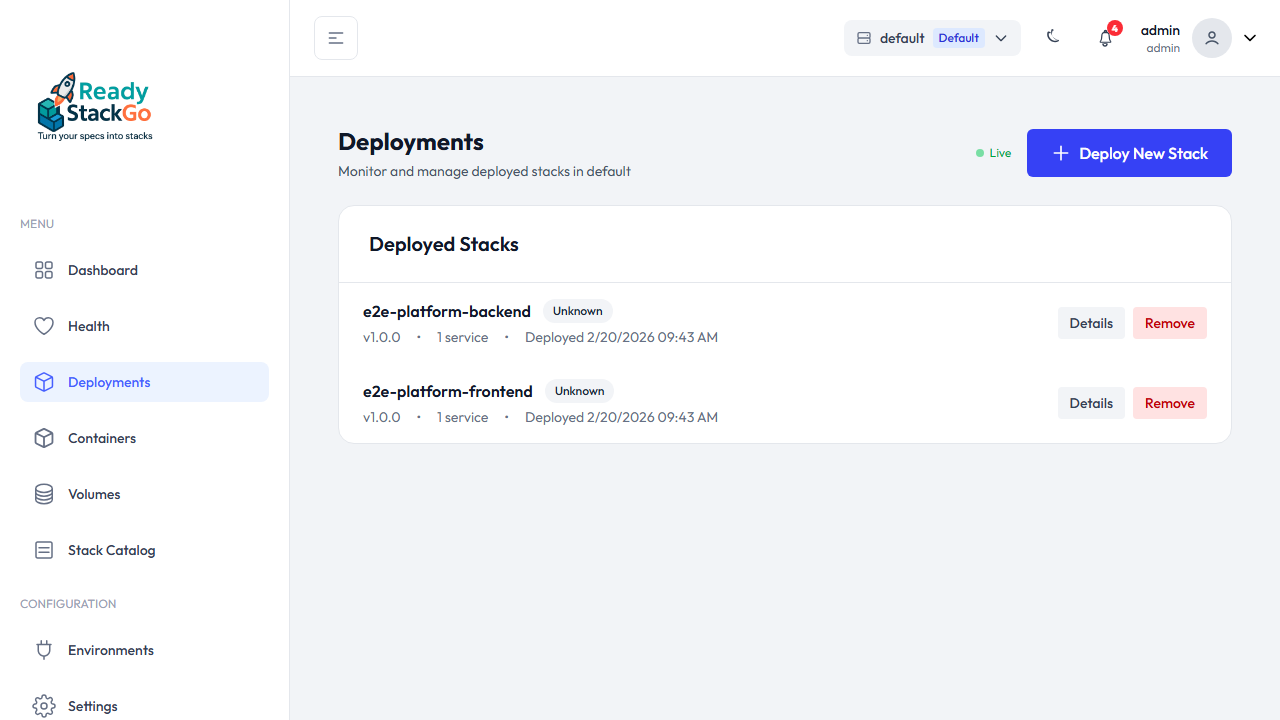View Details for e2e-platform-frontend
Image resolution: width=1280 pixels, height=720 pixels.
(1091, 403)
